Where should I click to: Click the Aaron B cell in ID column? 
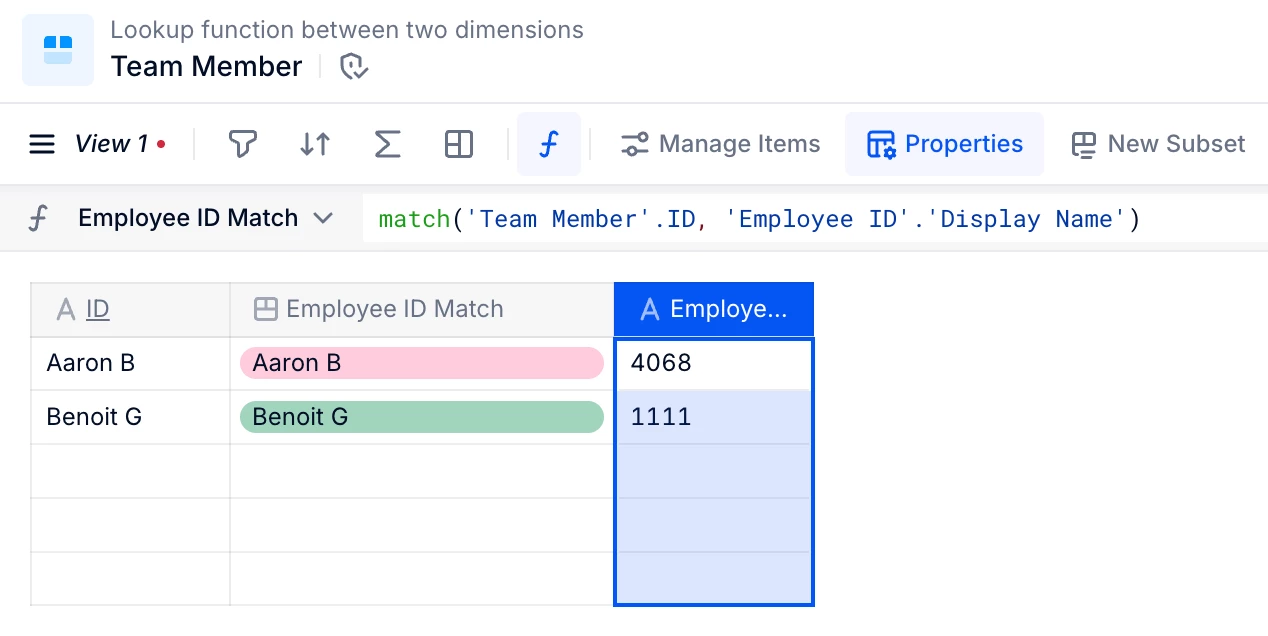(x=131, y=363)
